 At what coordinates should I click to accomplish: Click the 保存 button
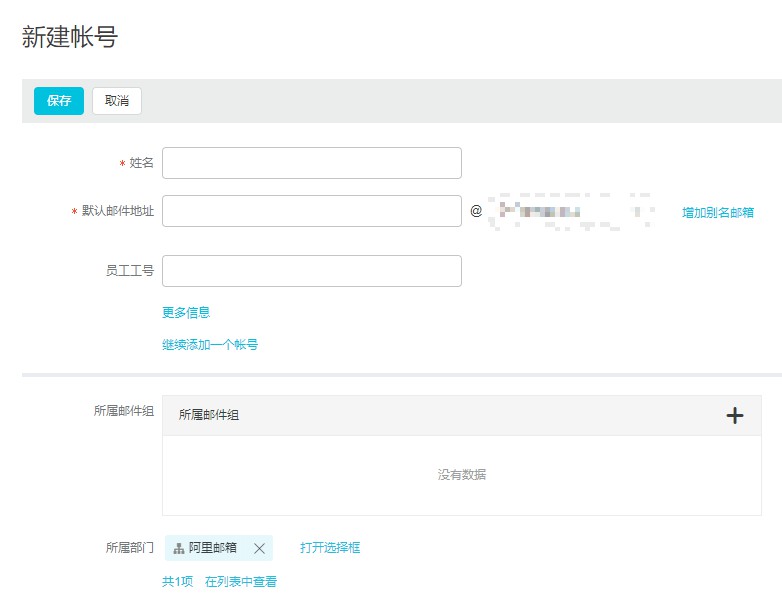coord(59,101)
